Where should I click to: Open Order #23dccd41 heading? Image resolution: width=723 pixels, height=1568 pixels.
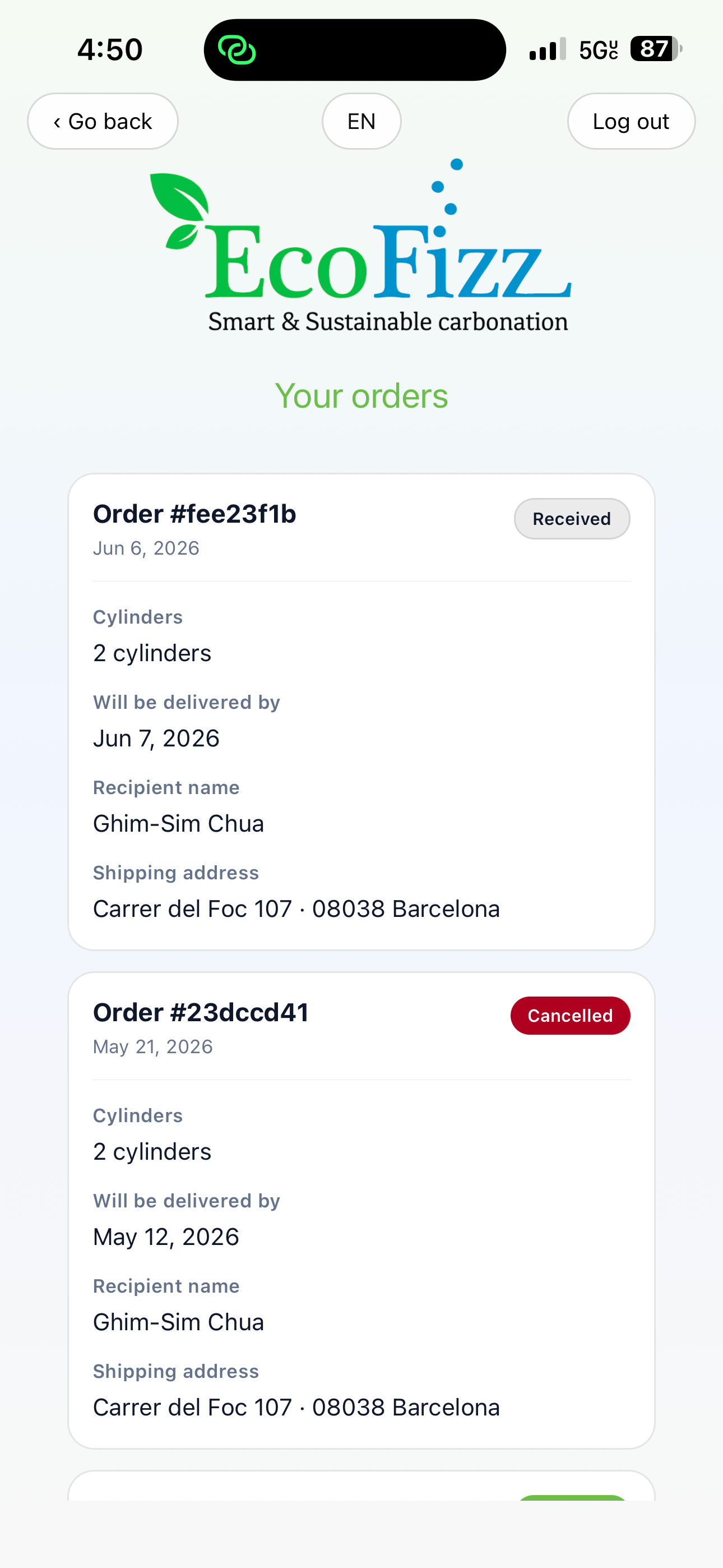point(201,1012)
